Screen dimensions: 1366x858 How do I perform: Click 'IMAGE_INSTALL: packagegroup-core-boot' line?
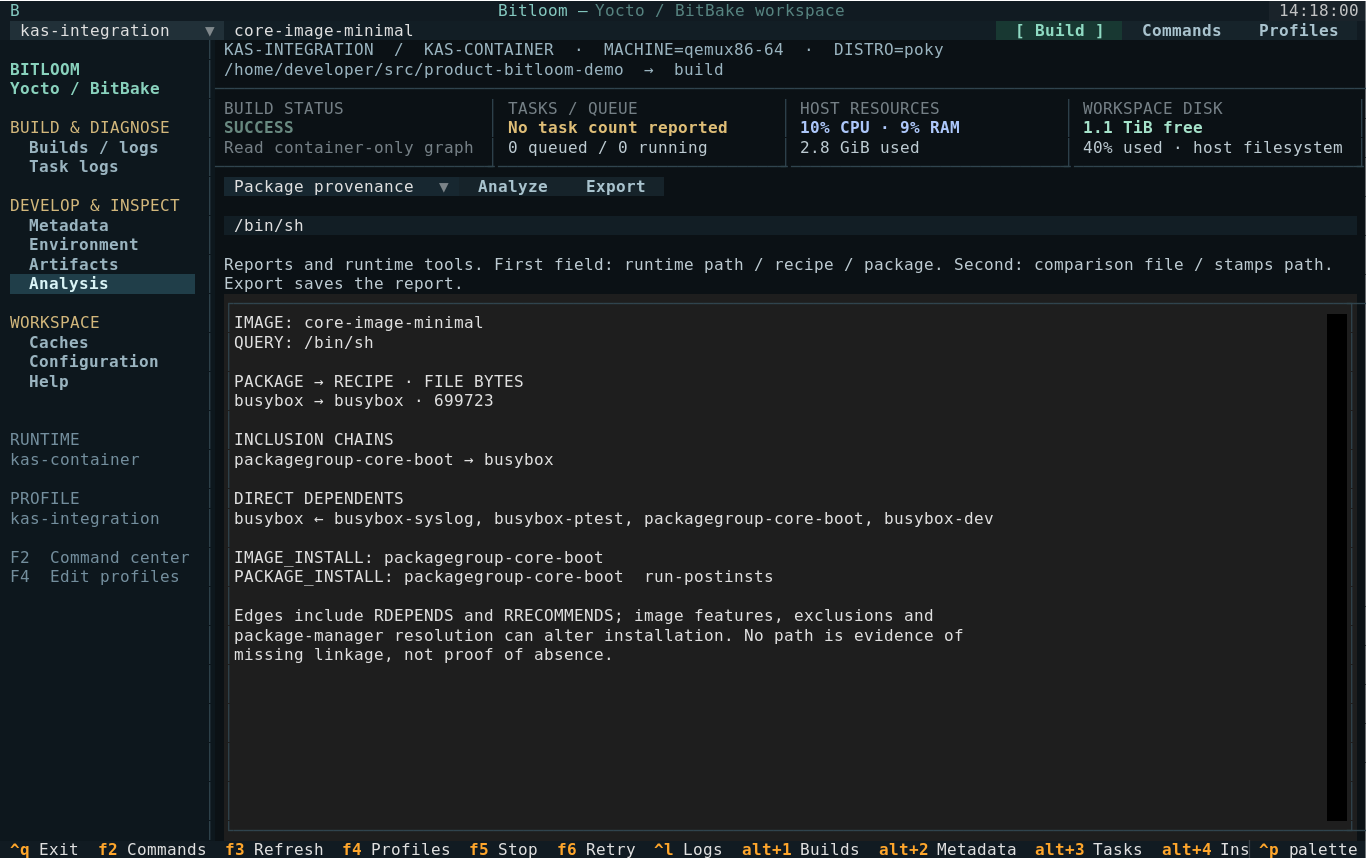point(418,558)
